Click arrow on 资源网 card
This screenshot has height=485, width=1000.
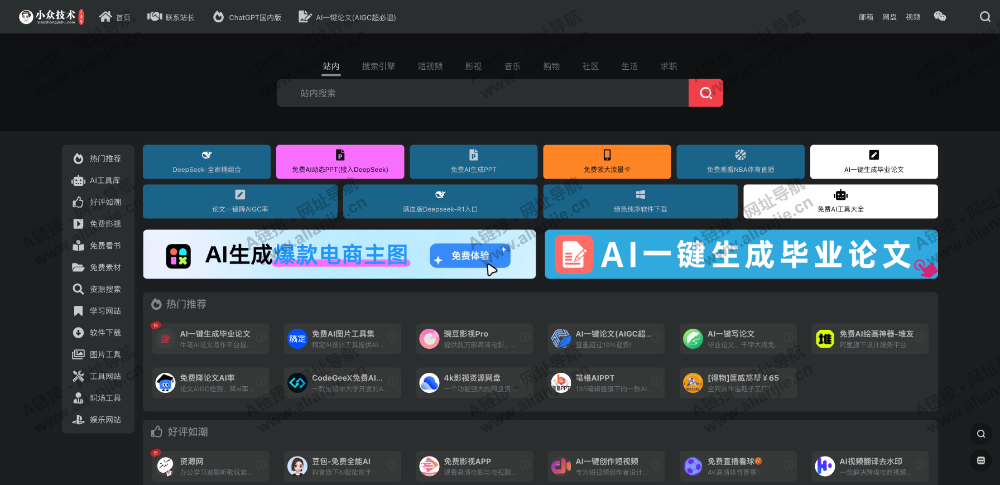[261, 465]
